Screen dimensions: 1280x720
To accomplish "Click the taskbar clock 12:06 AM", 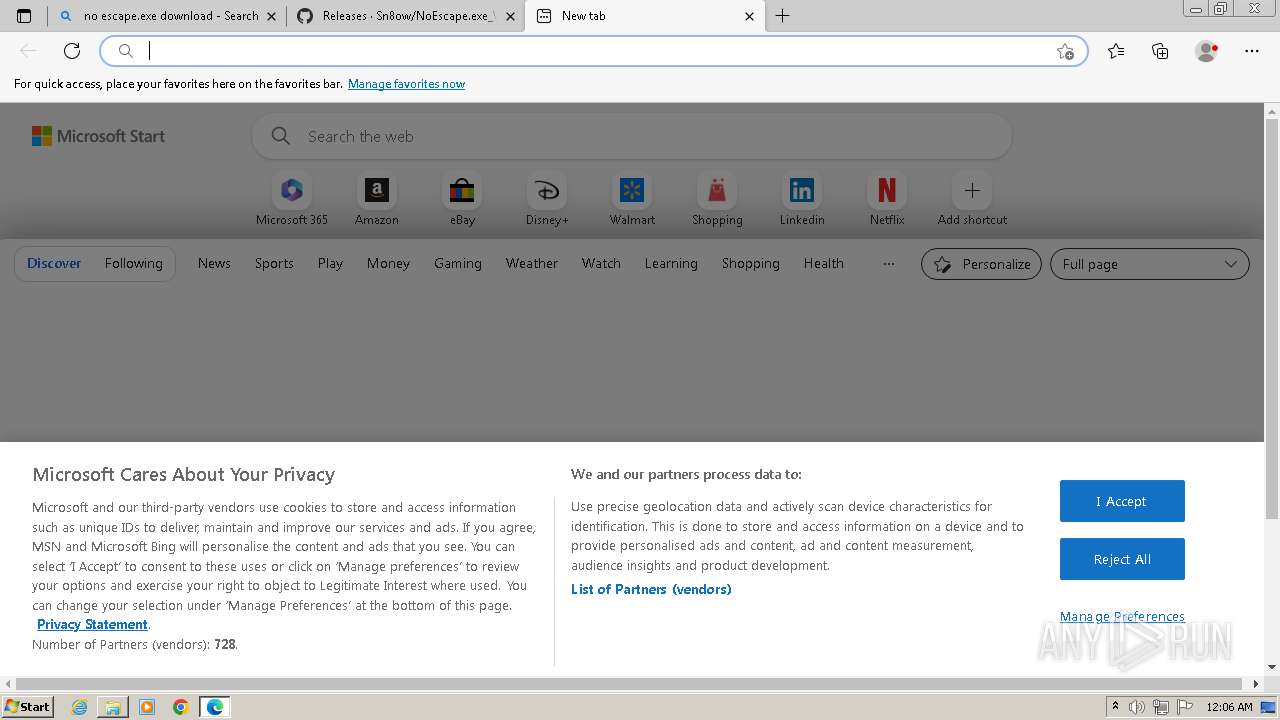I will 1229,707.
